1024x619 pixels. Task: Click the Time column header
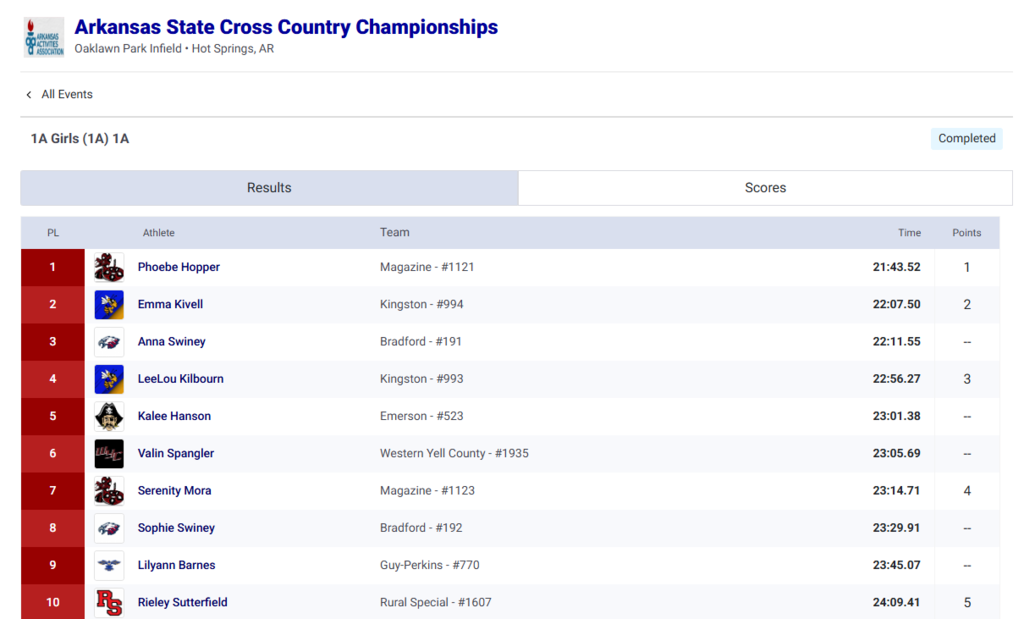point(909,232)
